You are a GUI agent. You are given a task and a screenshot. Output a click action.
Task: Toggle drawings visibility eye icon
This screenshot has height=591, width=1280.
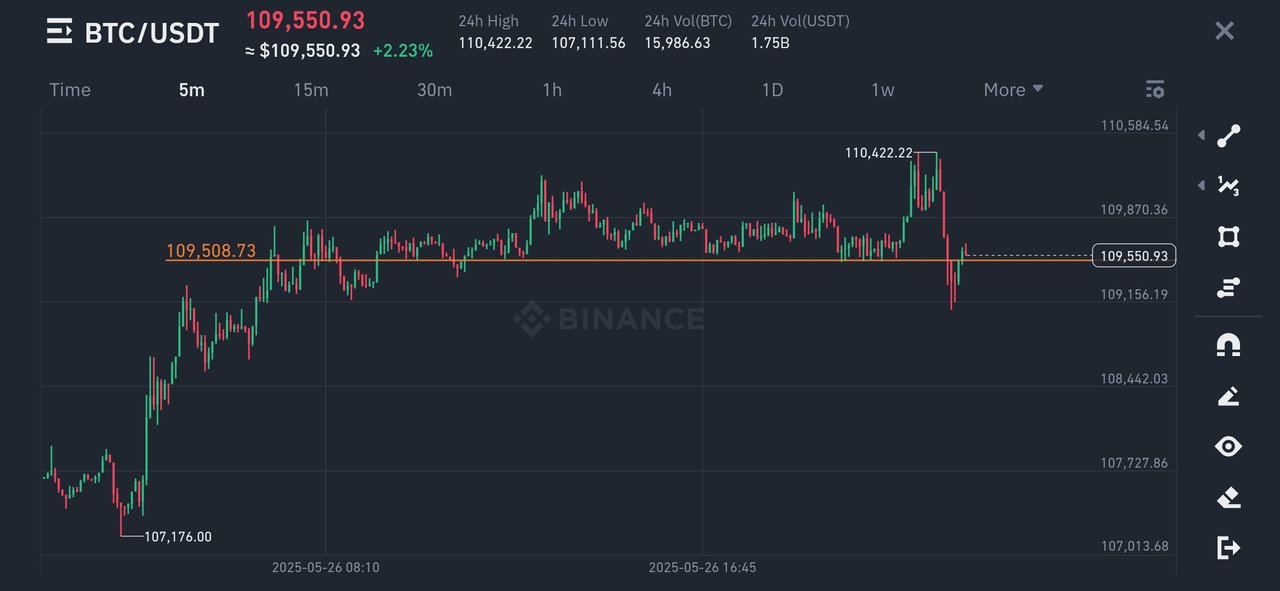1228,446
